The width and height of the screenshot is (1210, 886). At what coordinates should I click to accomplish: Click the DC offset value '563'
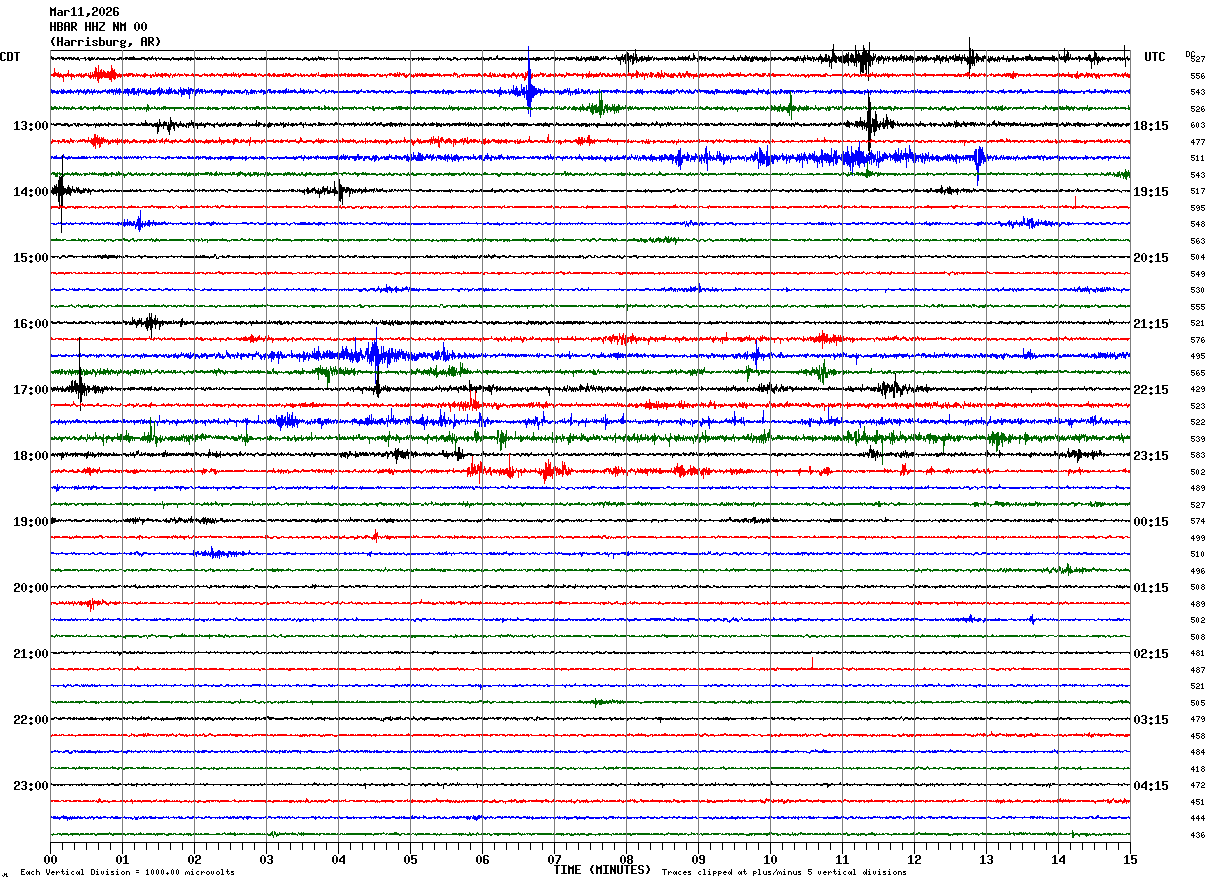1197,241
